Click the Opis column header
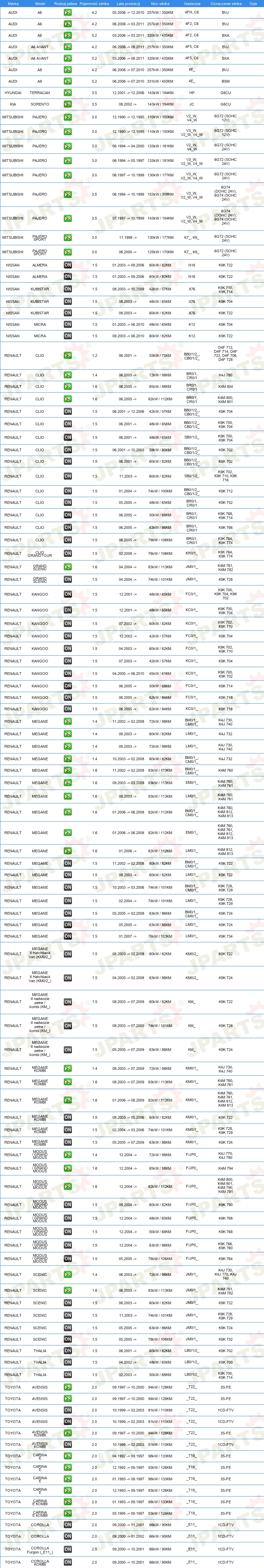The image size is (264, 1568). point(253,4)
